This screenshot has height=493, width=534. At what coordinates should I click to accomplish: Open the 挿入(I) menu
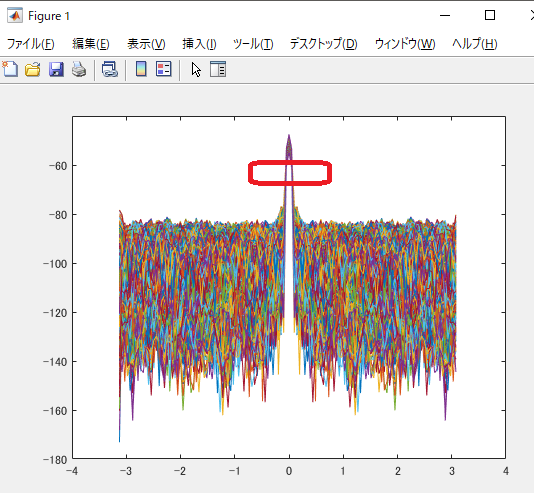click(x=199, y=44)
